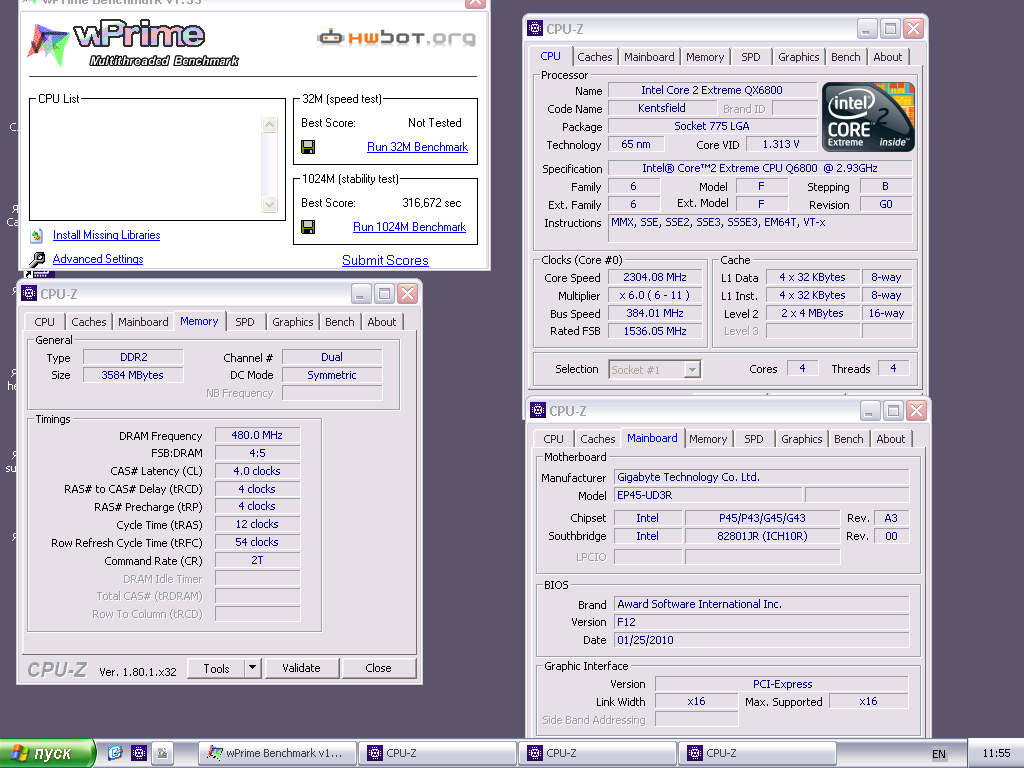This screenshot has height=768, width=1024.
Task: Open Caches tab in Memory window
Action: tap(88, 322)
